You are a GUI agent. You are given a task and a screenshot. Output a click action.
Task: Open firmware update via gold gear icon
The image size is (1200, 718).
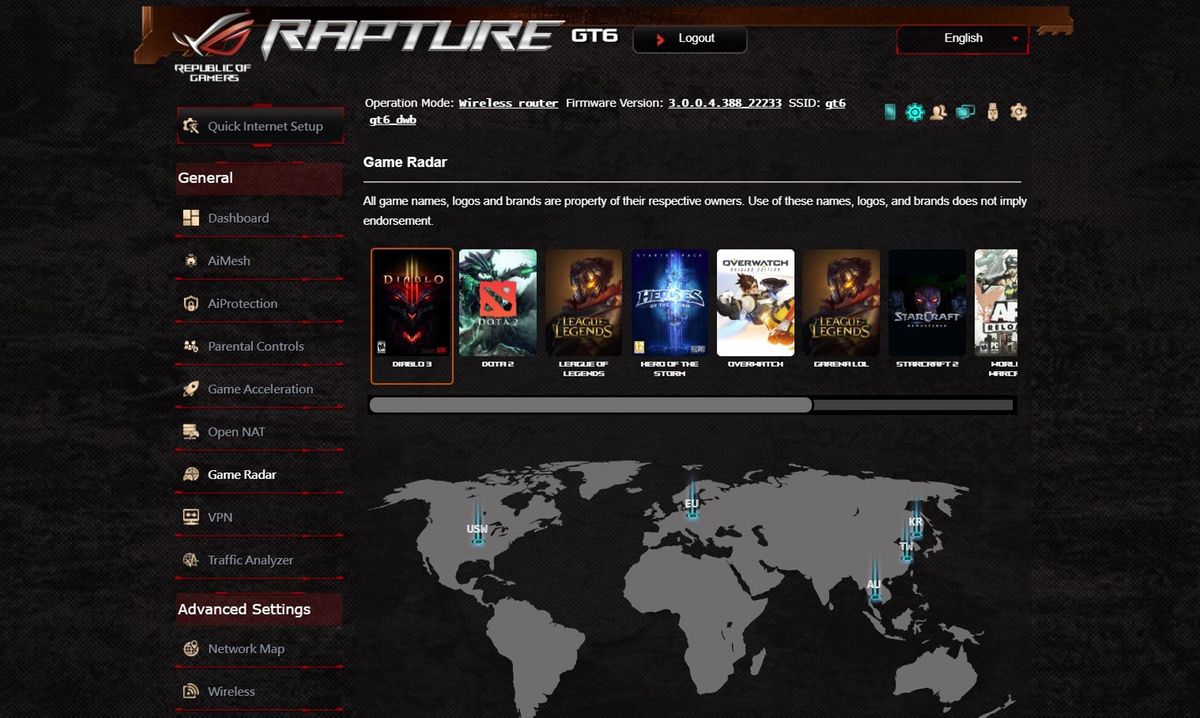1018,112
